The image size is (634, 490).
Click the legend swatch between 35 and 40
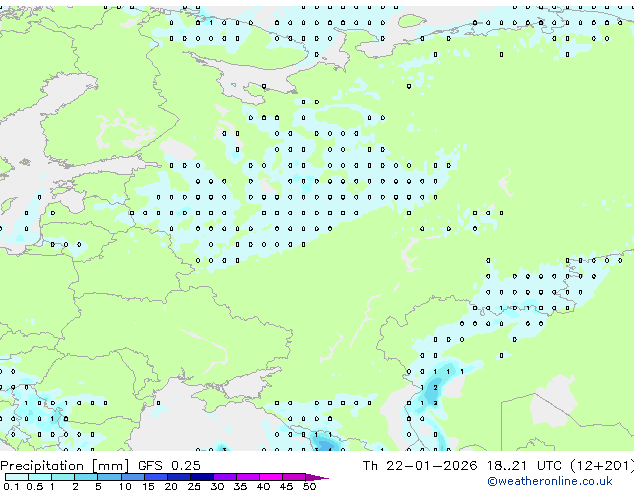(248, 477)
